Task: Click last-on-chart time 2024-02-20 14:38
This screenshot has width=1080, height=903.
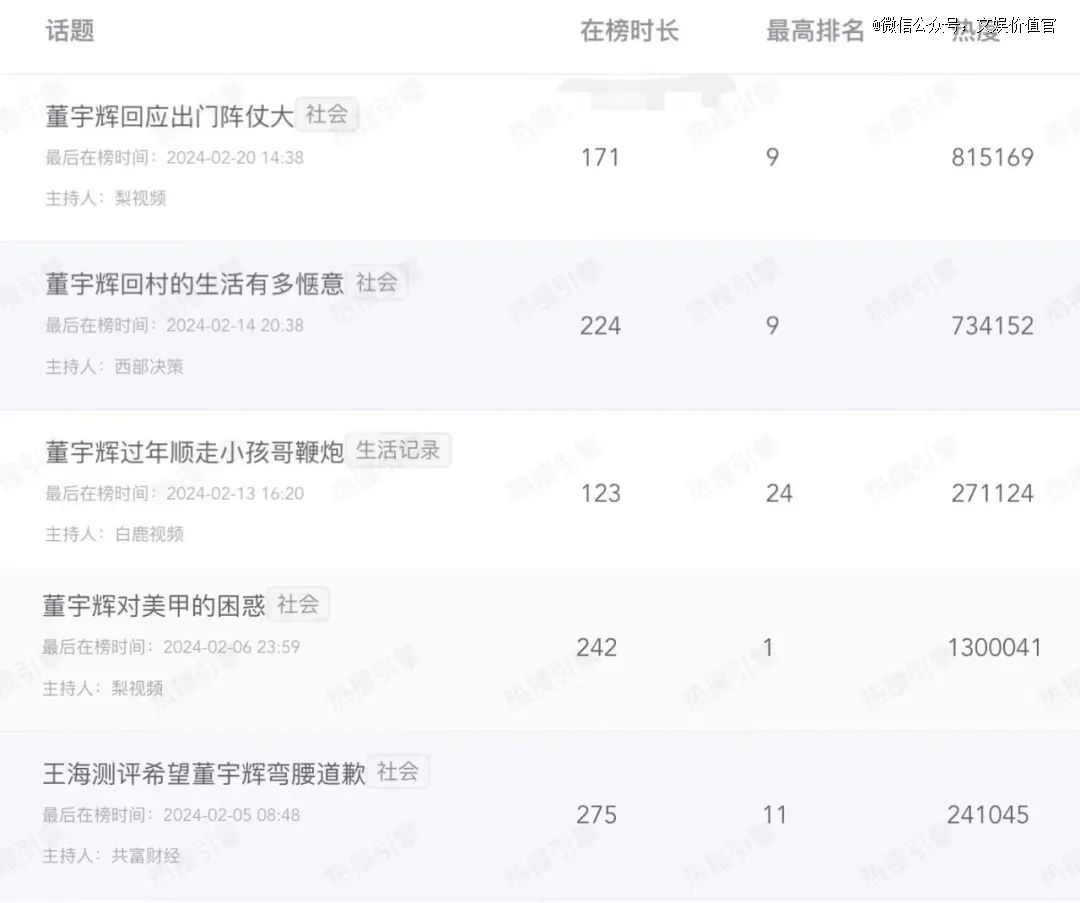Action: (235, 158)
